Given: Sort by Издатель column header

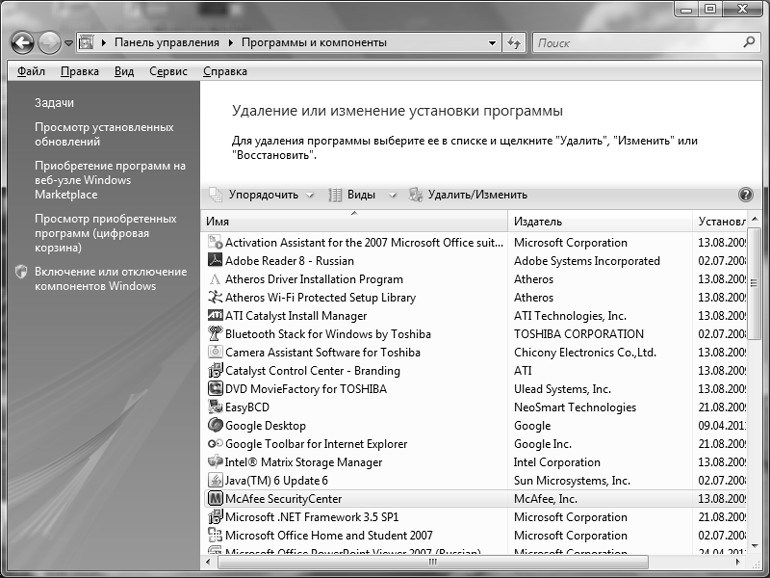Looking at the screenshot, I should pos(600,221).
